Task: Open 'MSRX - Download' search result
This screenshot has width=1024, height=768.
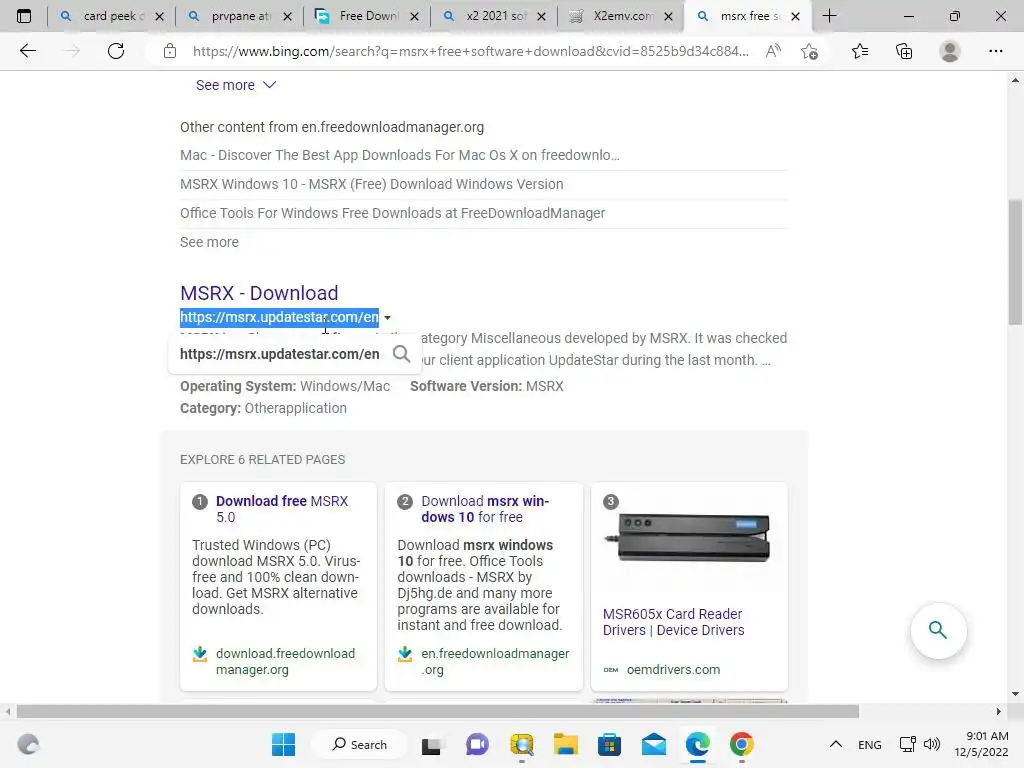Action: click(259, 293)
